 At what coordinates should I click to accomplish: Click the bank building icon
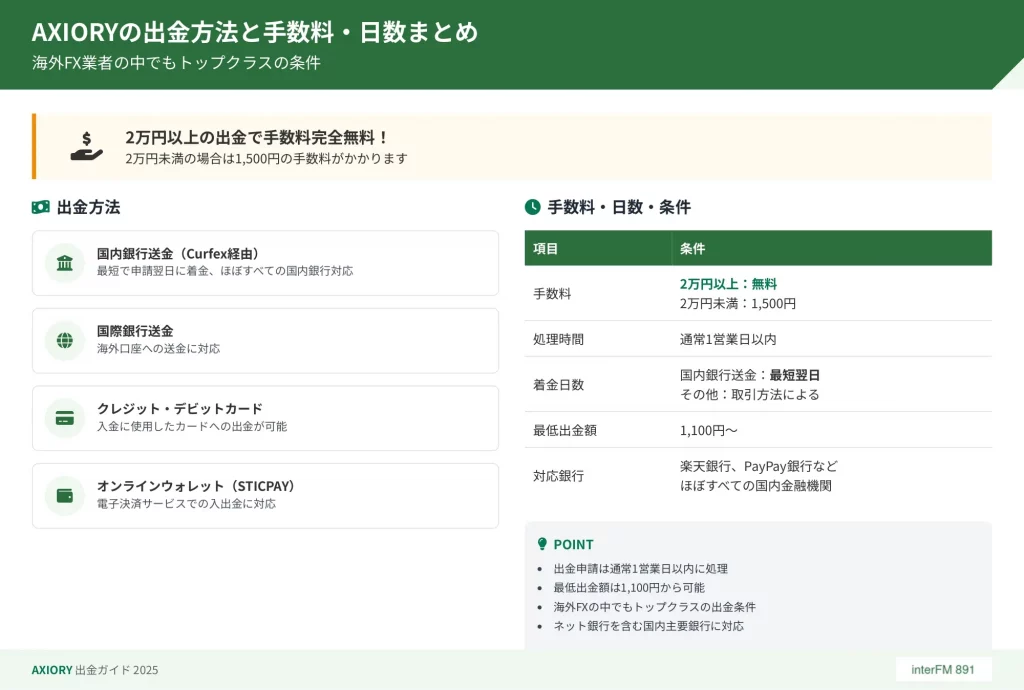[65, 263]
